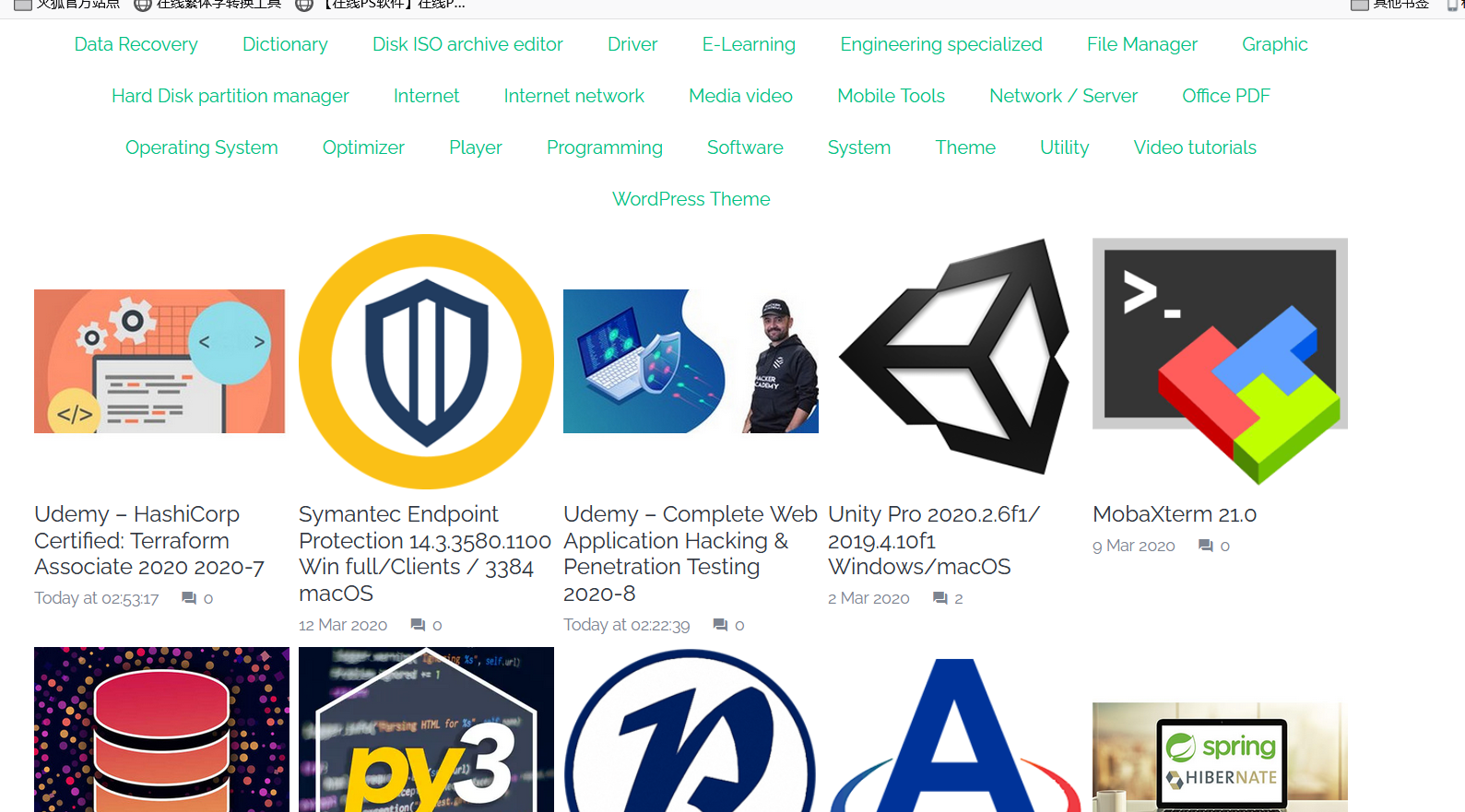
Task: Click 'Today at 02:22:39' timestamp
Action: [627, 625]
